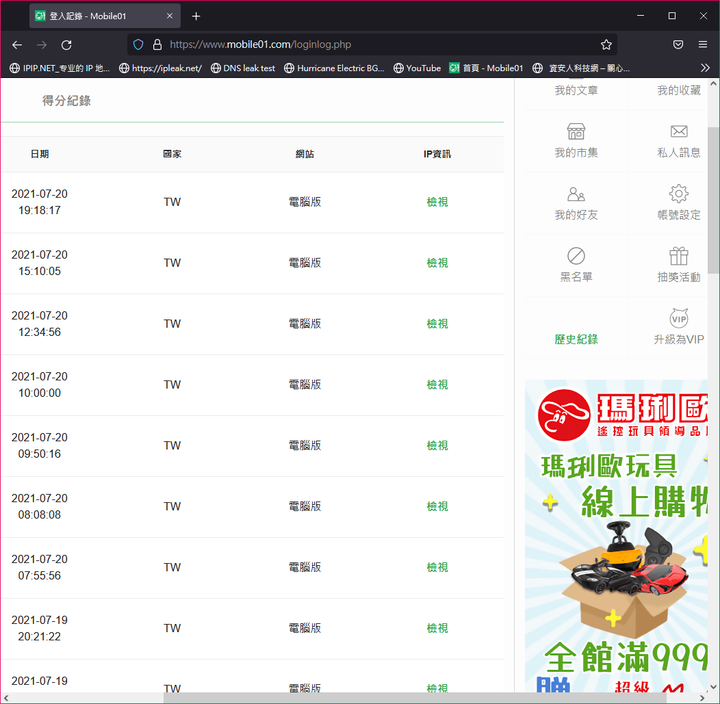Open IPIP.NET bookmark
This screenshot has width=720, height=704.
(60, 68)
